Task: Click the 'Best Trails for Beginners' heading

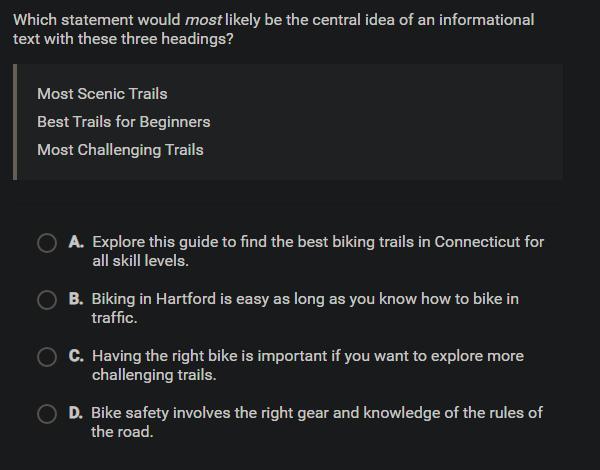Action: coord(123,122)
